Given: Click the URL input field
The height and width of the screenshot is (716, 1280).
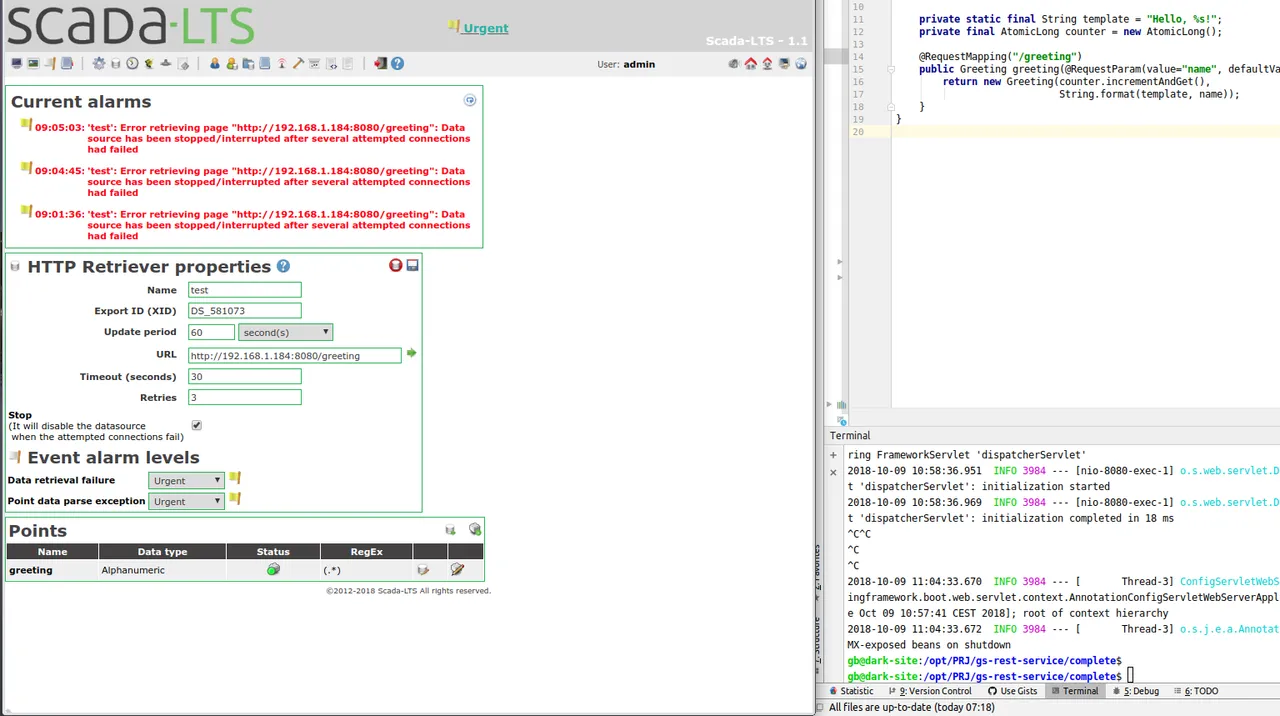Looking at the screenshot, I should click(x=294, y=355).
